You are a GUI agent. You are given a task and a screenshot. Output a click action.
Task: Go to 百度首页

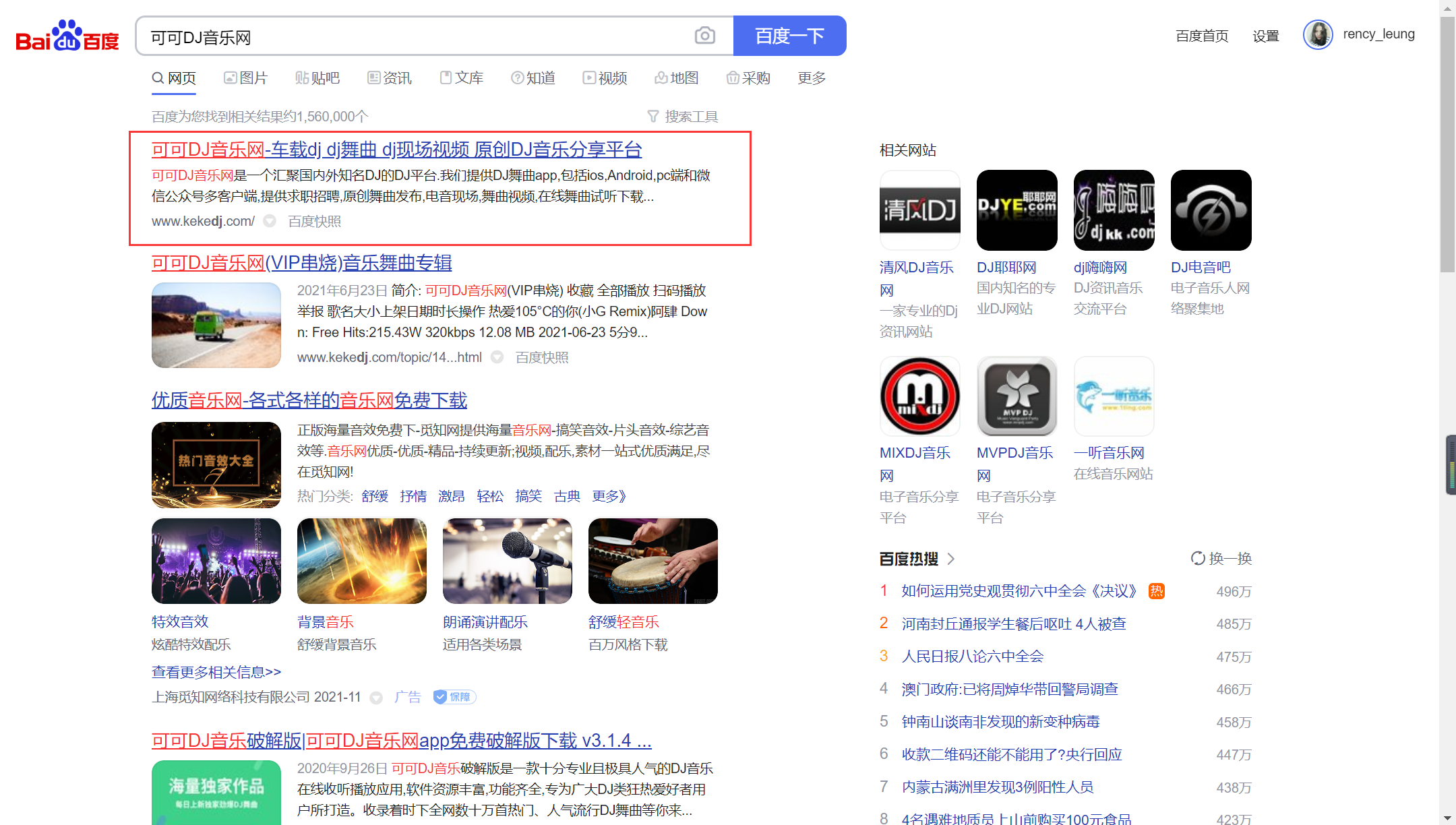pyautogui.click(x=1202, y=36)
